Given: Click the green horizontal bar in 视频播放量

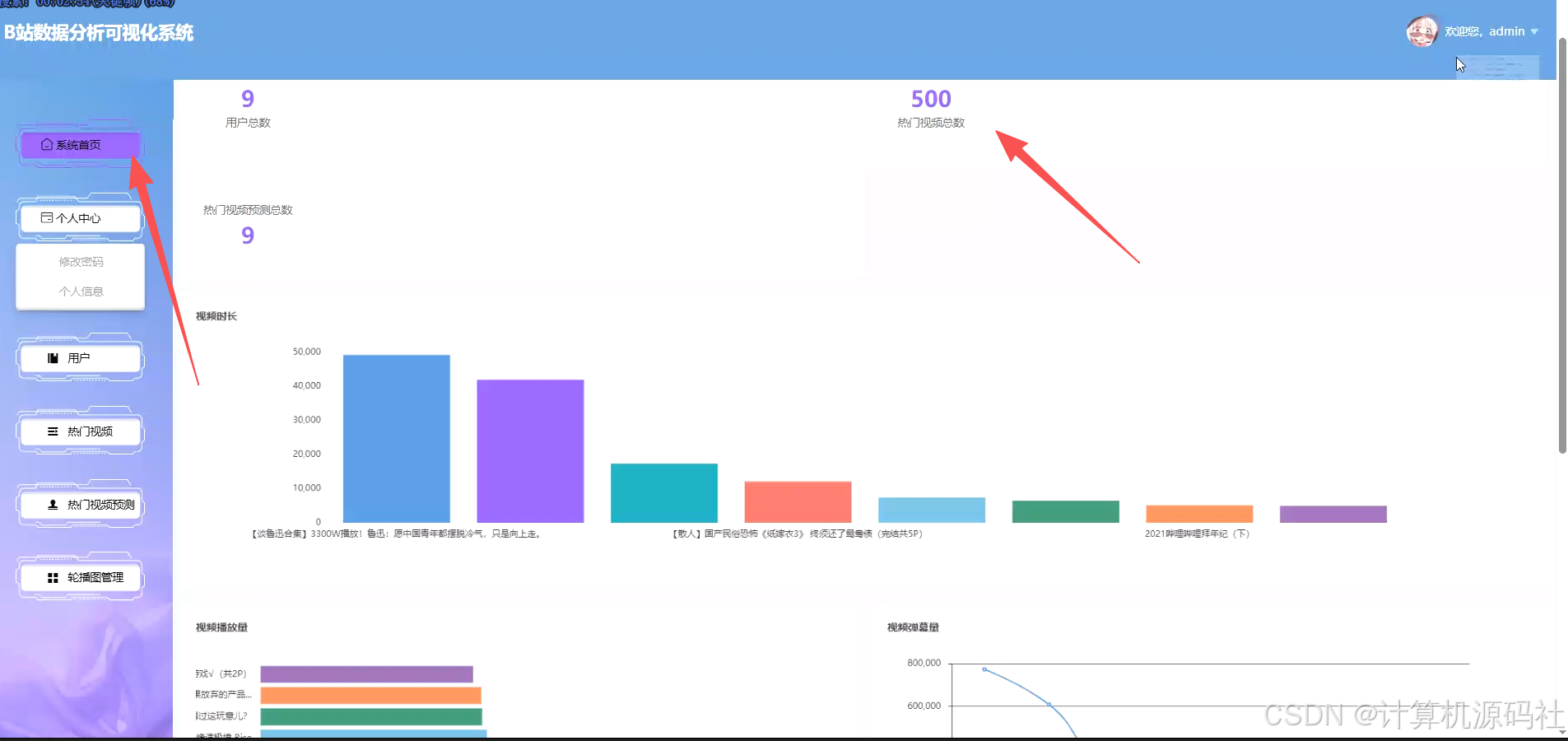Looking at the screenshot, I should [371, 716].
